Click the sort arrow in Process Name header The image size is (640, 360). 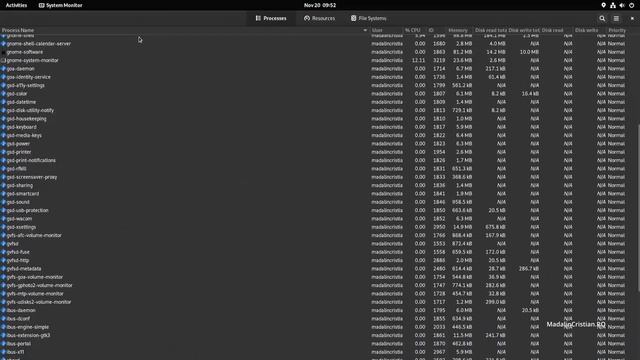(x=365, y=30)
